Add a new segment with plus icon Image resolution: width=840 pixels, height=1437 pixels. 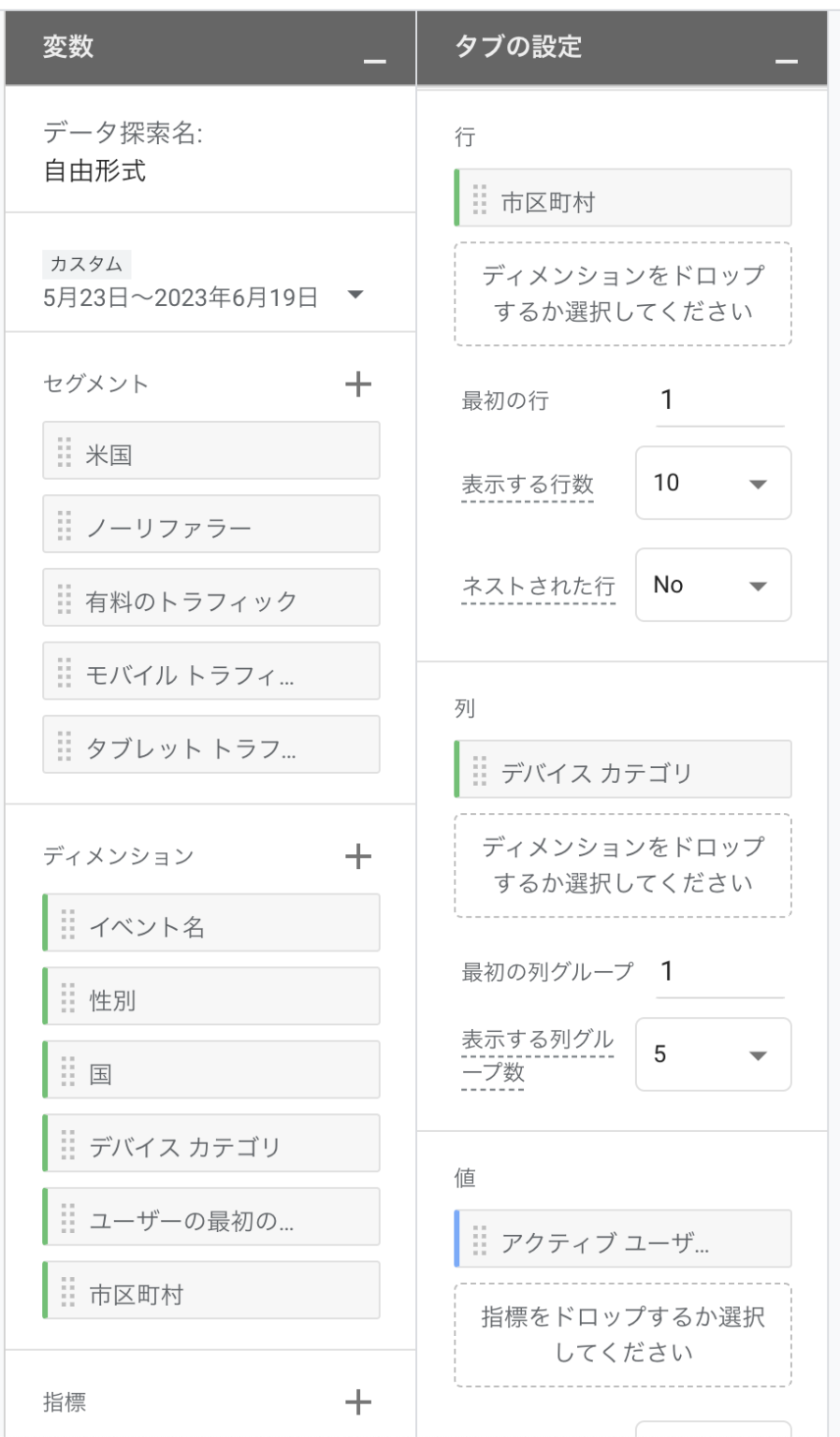click(x=358, y=385)
